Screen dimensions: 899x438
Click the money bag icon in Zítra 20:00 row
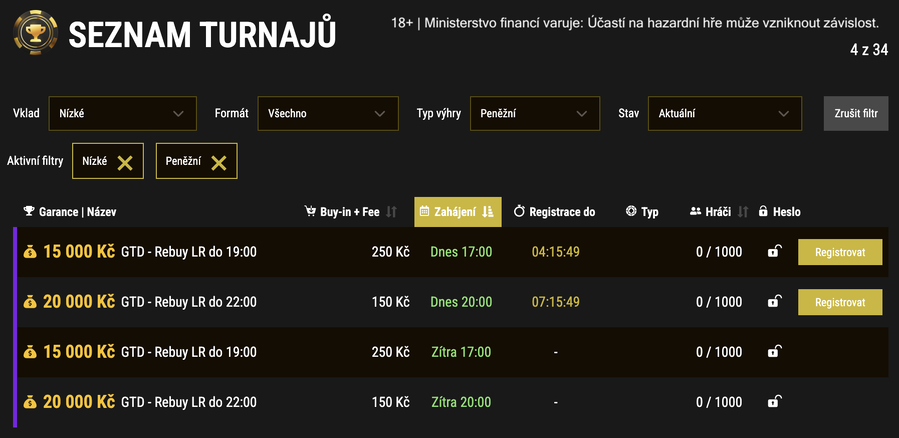(x=30, y=402)
